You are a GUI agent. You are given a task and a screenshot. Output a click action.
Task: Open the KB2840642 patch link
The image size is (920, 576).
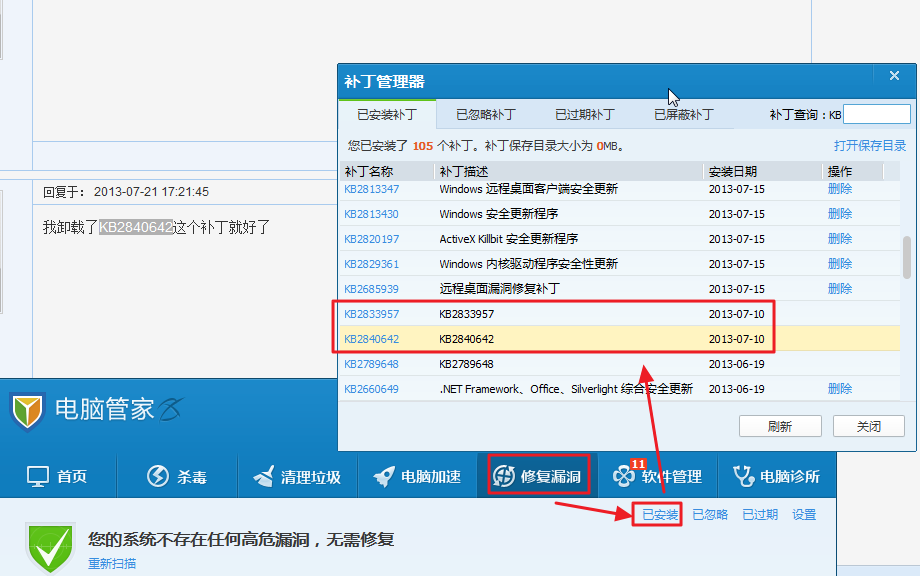pos(371,339)
